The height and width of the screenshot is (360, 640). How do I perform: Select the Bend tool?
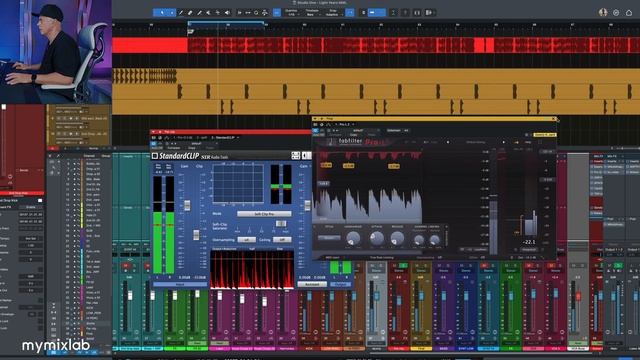click(x=218, y=13)
